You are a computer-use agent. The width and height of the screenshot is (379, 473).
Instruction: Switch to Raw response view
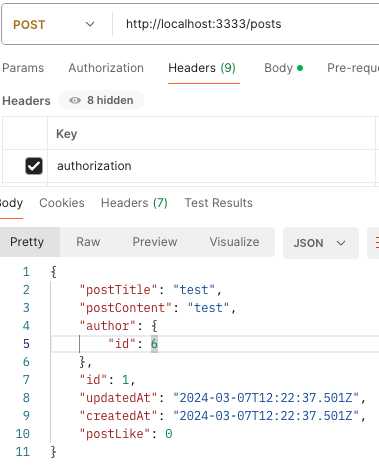pos(88,242)
